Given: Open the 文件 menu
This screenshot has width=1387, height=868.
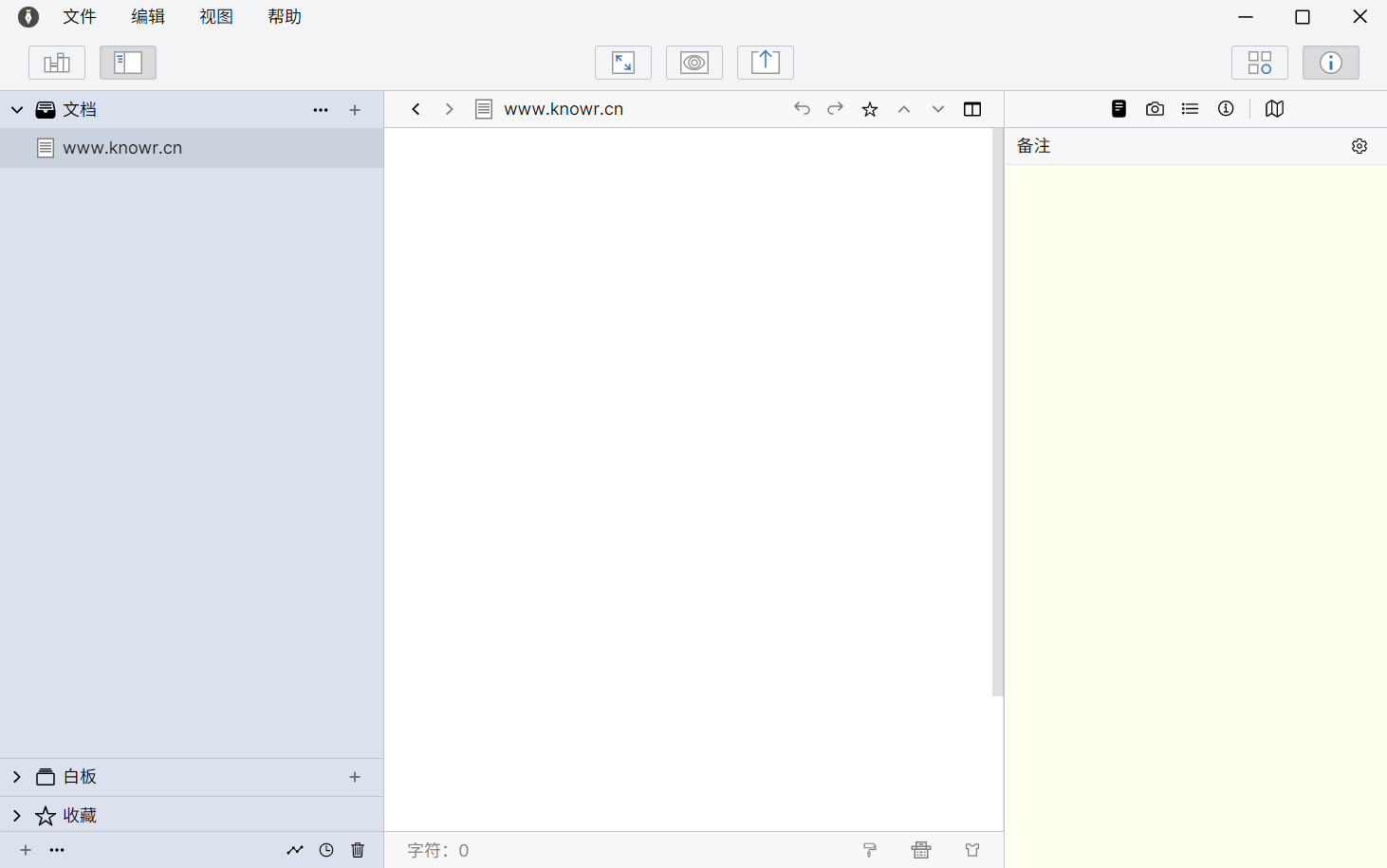Looking at the screenshot, I should pyautogui.click(x=80, y=17).
